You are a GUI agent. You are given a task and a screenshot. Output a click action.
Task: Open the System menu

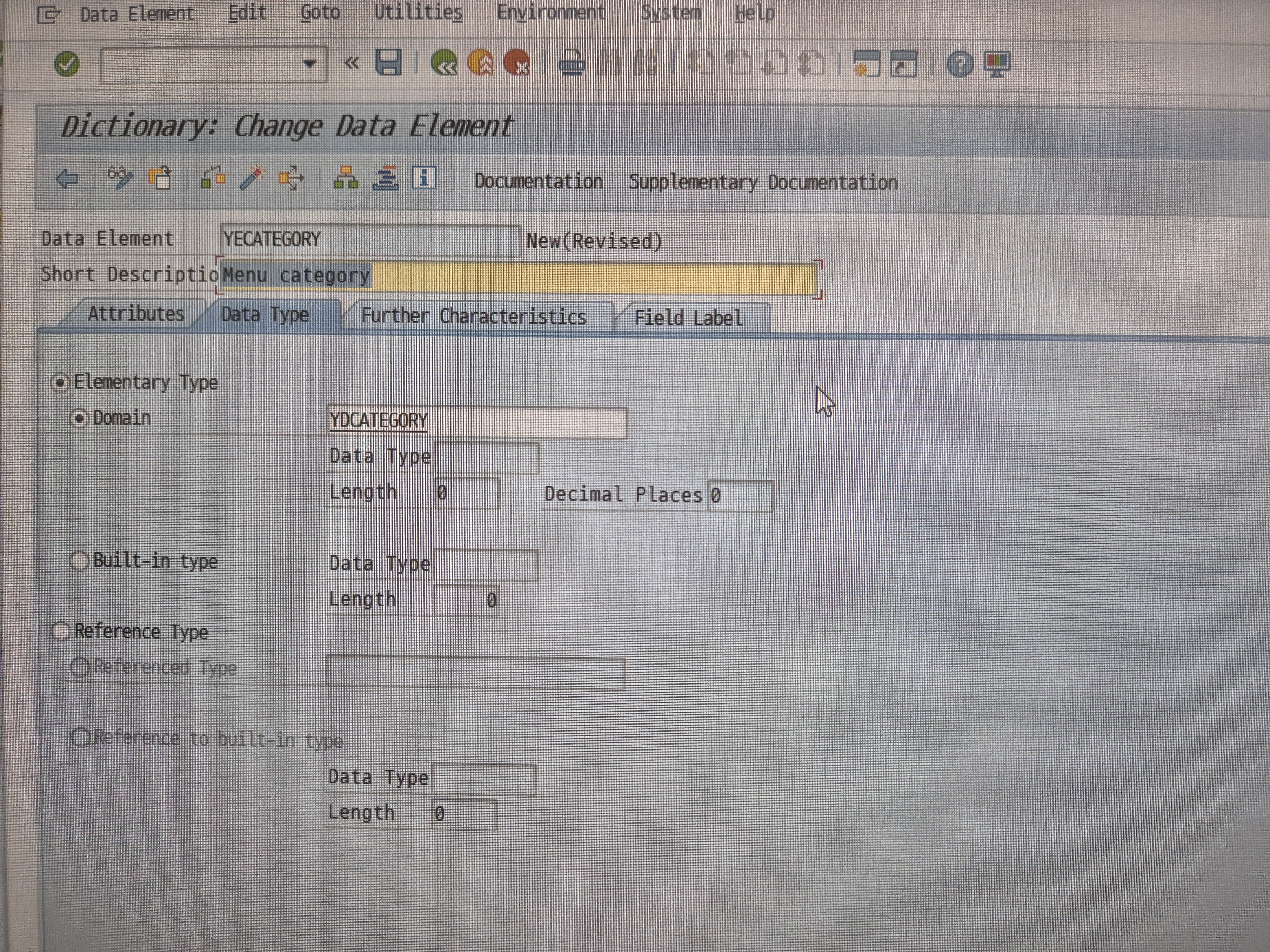(x=671, y=12)
